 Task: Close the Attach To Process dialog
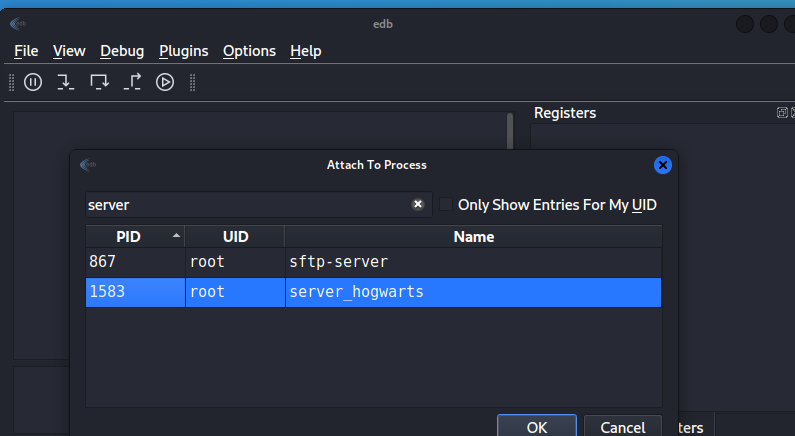[x=661, y=165]
